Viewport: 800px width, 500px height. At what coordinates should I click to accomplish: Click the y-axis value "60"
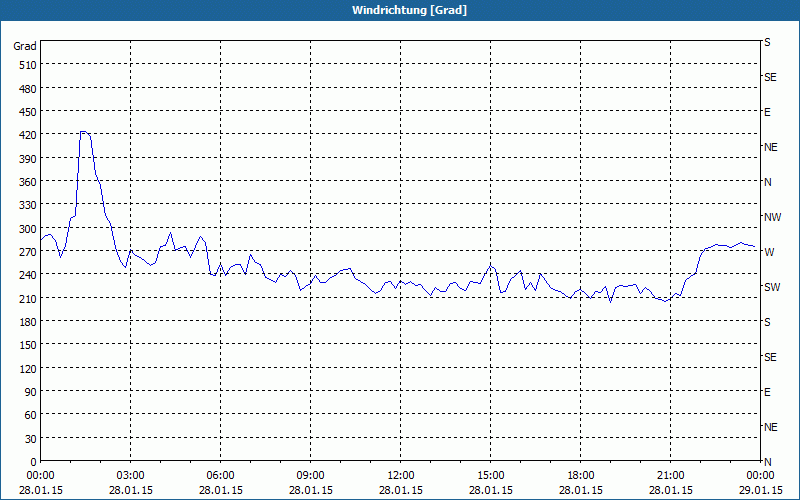[31, 415]
